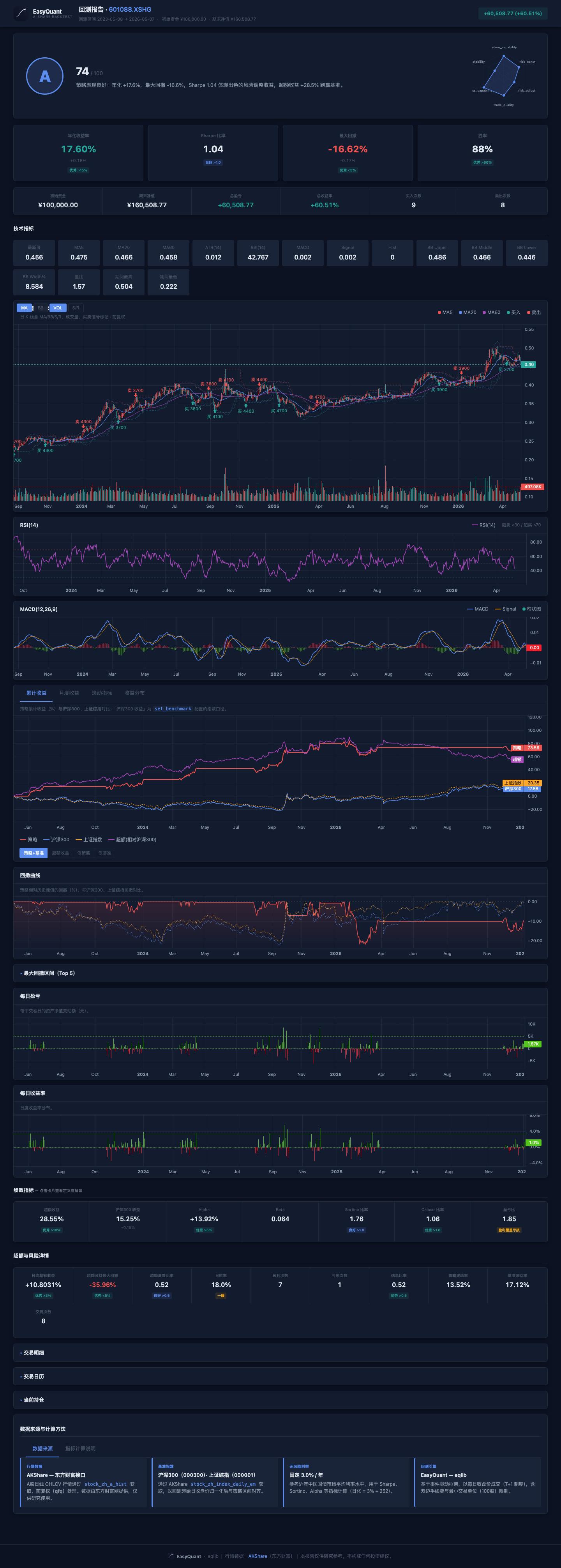The image size is (561, 1568).
Task: Switch to the 滚动指标 tab
Action: tap(102, 693)
